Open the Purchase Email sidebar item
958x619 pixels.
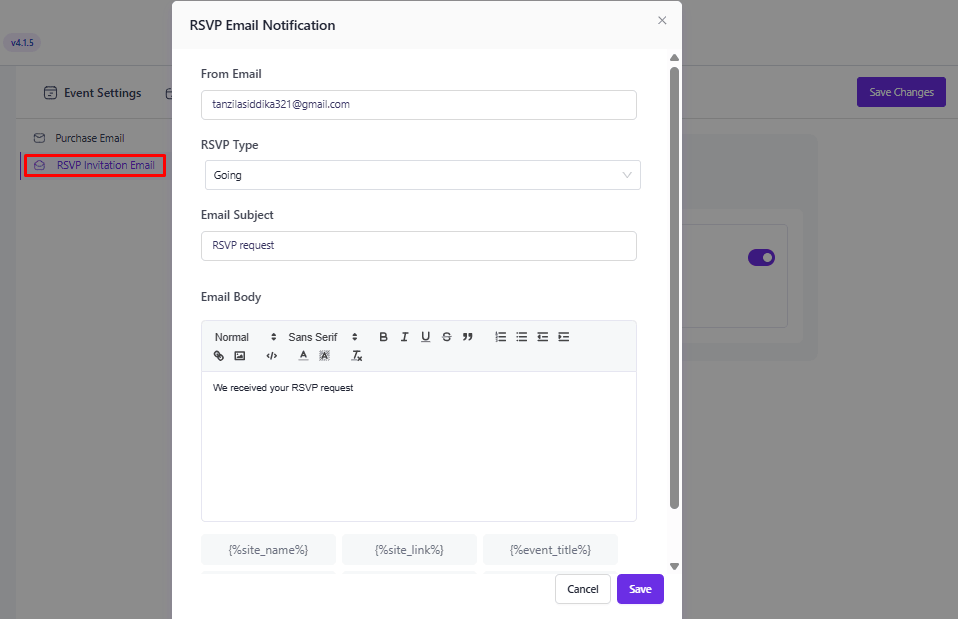89,138
